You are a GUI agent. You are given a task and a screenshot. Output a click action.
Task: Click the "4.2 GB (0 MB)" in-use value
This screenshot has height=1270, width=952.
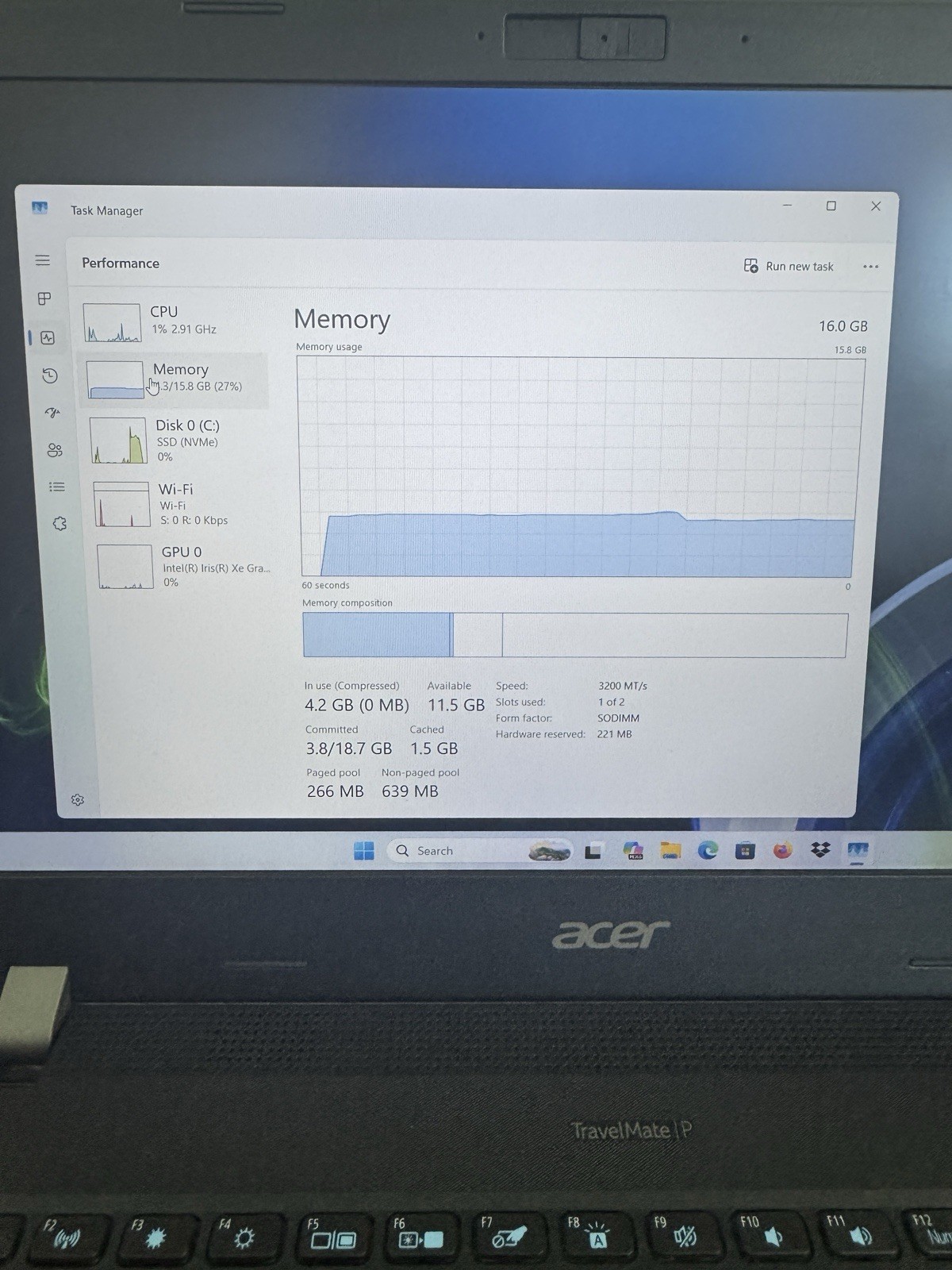click(x=357, y=705)
